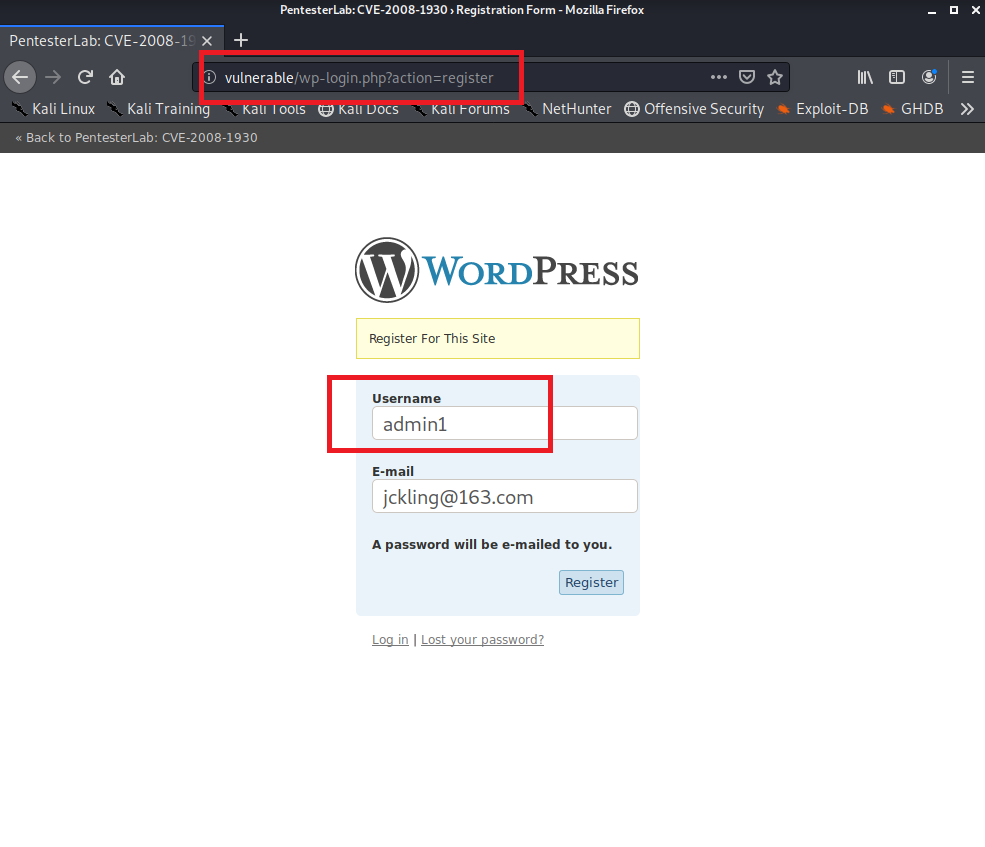Screen dimensions: 985x847
Task: Open the Firefox account icon
Action: (x=929, y=77)
